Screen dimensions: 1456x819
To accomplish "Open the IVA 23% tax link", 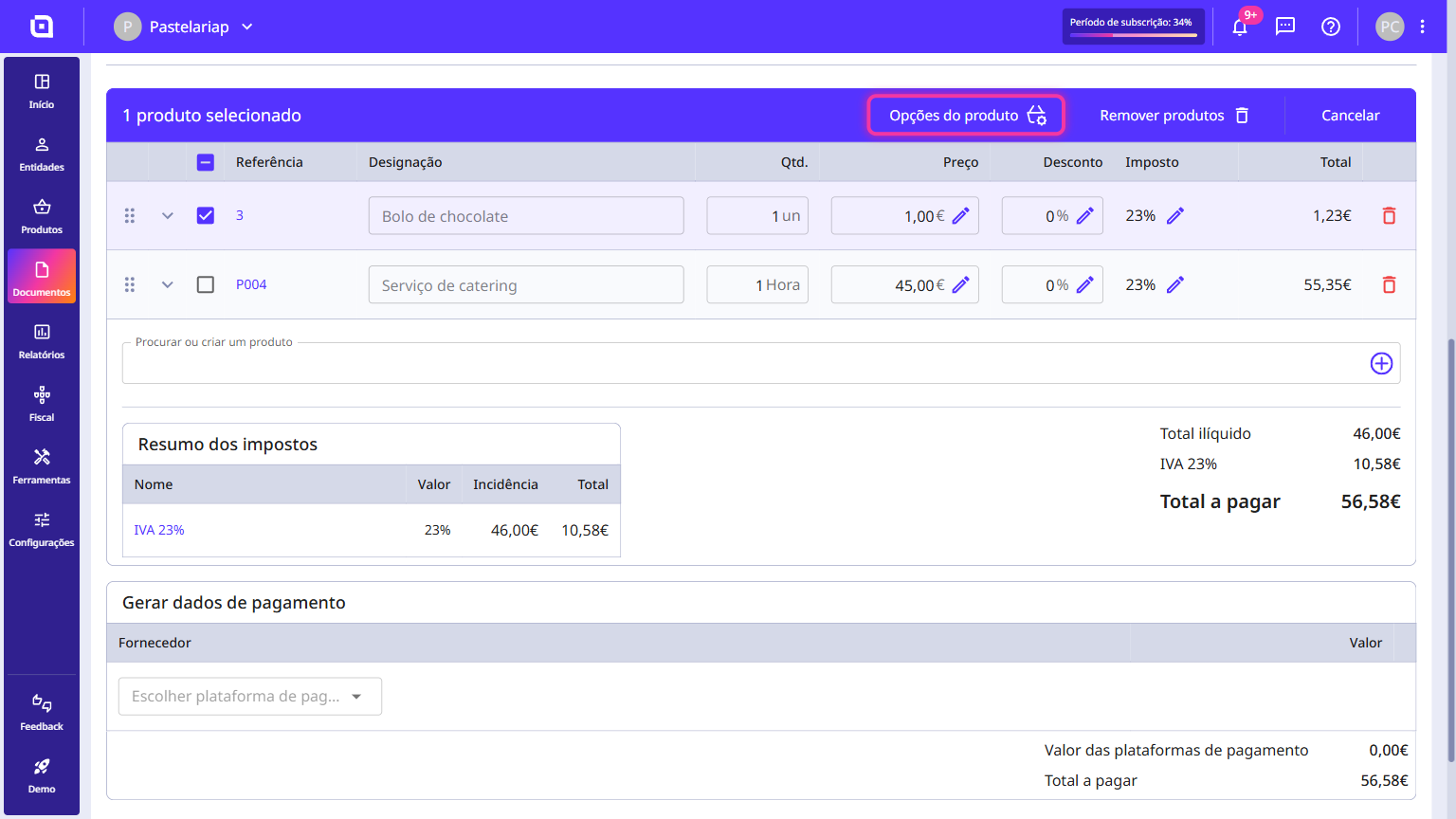I will click(159, 530).
